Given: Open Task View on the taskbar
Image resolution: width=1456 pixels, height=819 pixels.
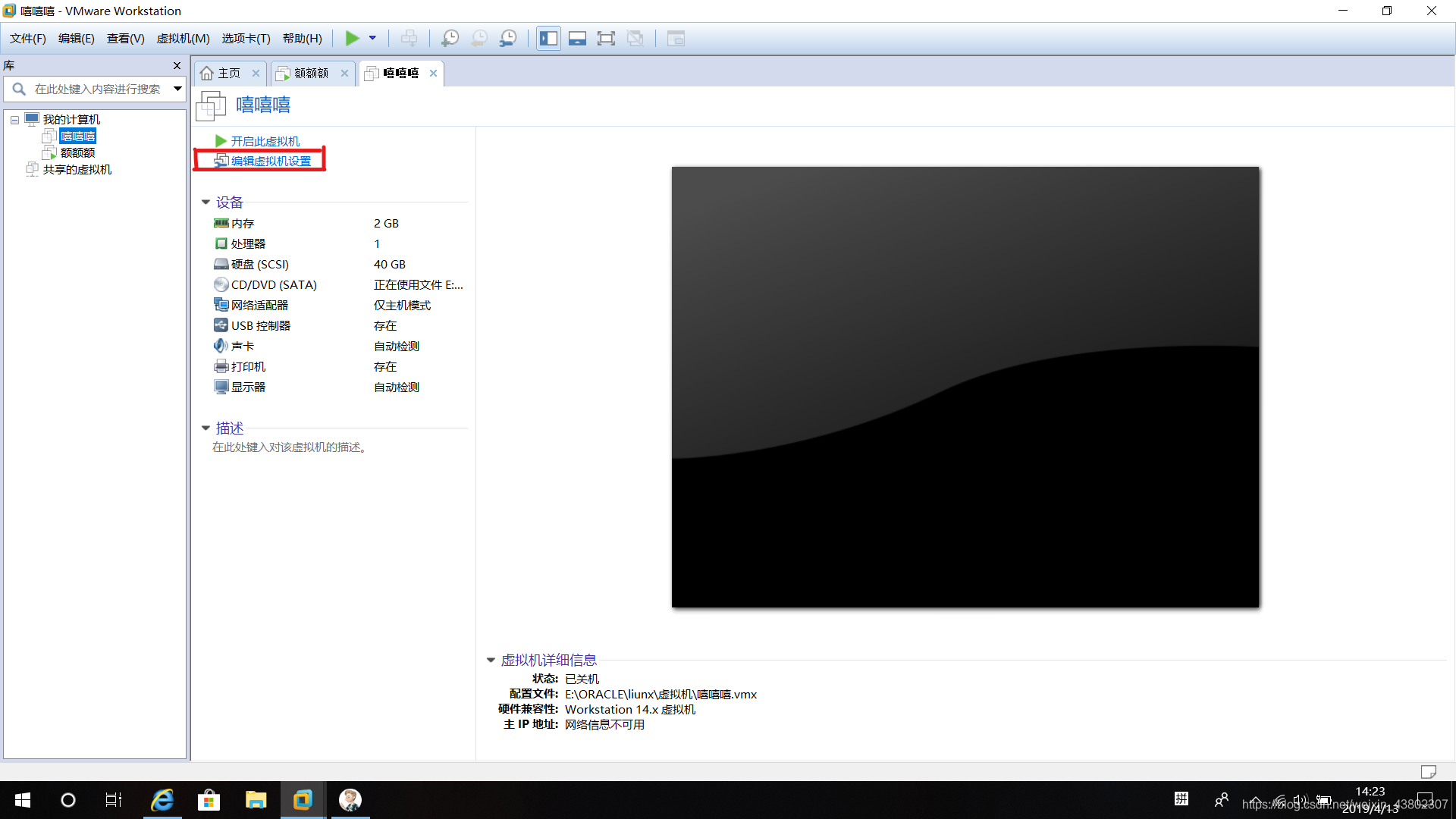Looking at the screenshot, I should tap(114, 800).
